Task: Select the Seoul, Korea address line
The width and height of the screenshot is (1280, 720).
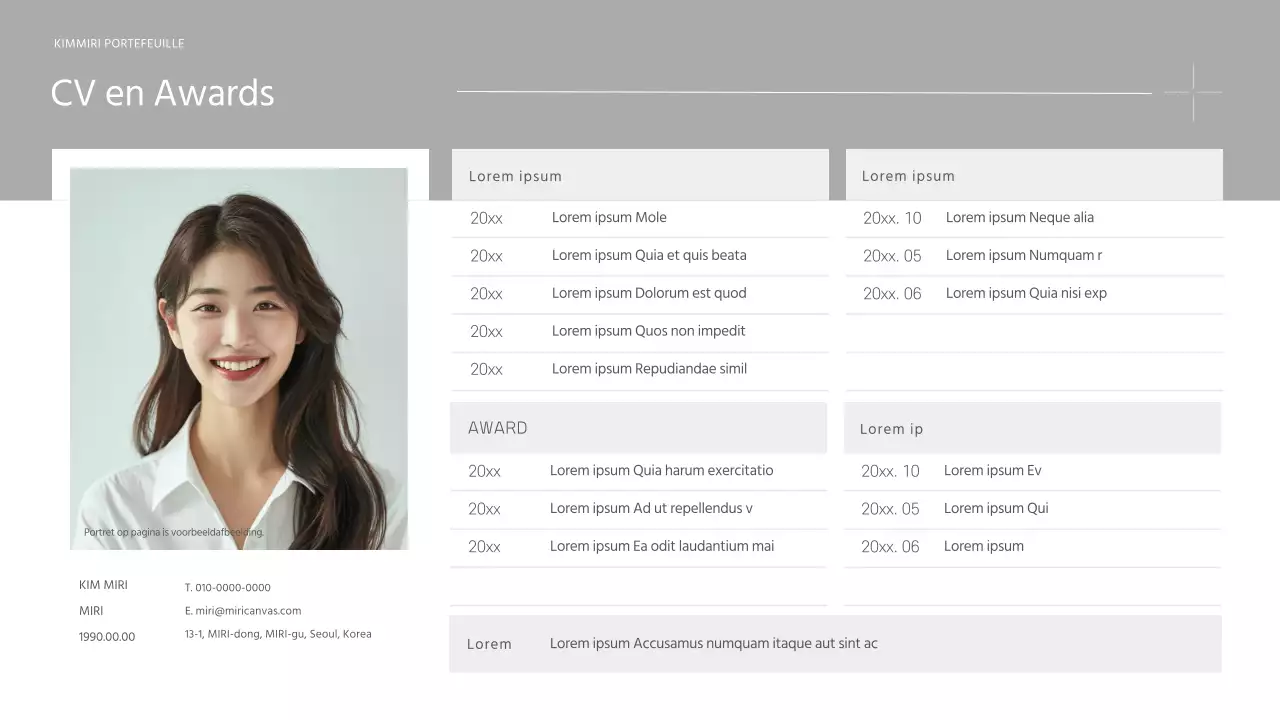Action: [x=278, y=633]
